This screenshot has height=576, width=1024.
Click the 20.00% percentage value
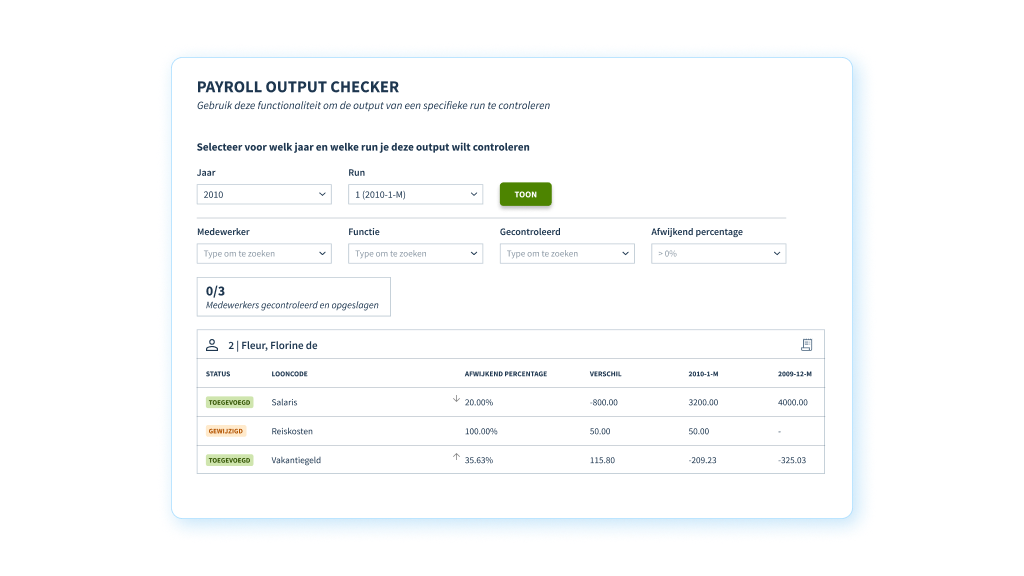pyautogui.click(x=479, y=402)
